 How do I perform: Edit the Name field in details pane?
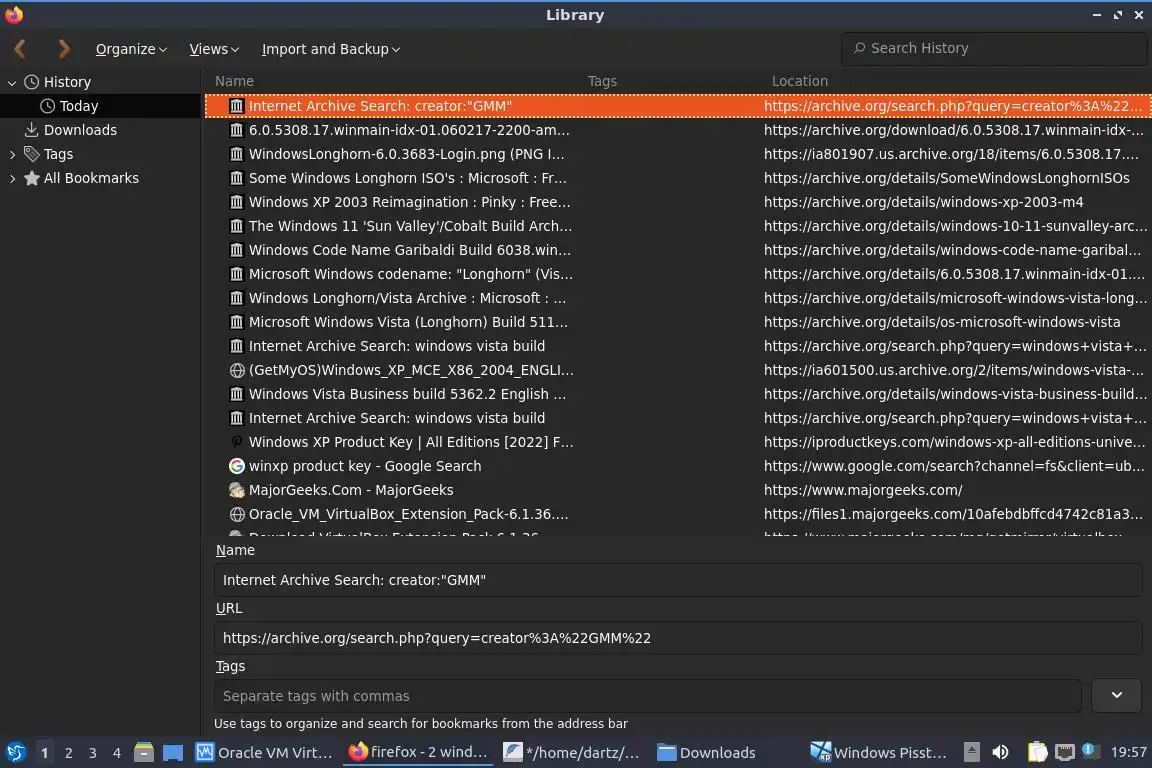click(678, 580)
